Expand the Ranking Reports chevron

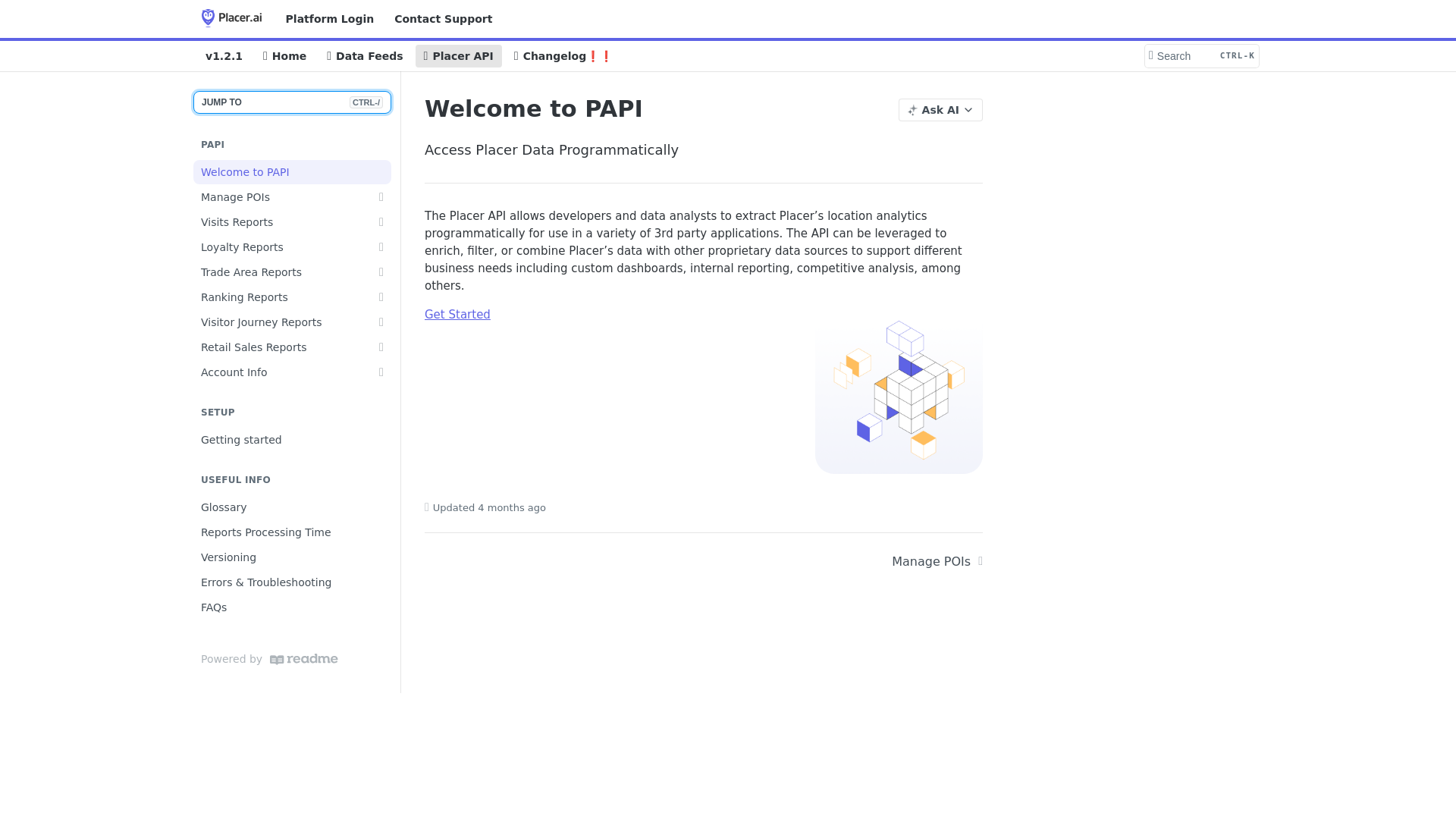pyautogui.click(x=381, y=297)
